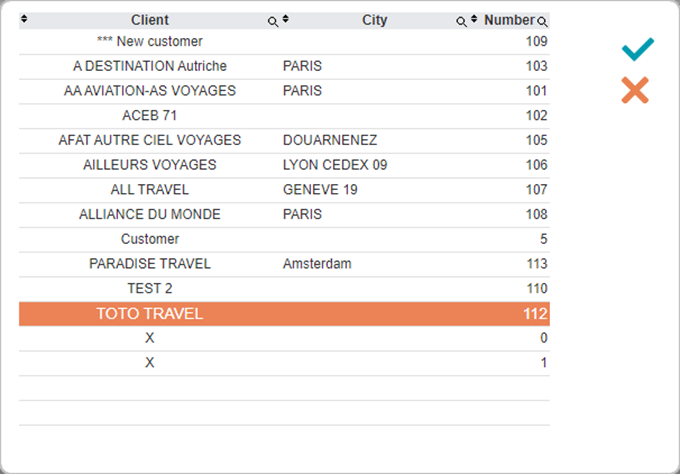Cancel using the orange X icon

point(635,90)
